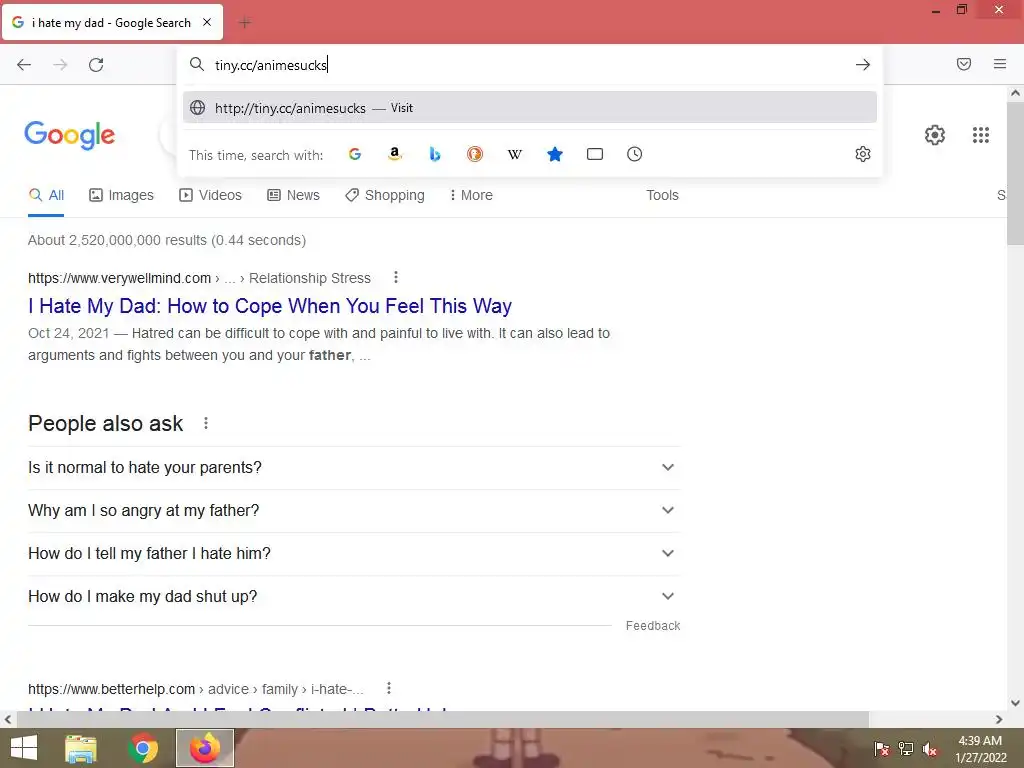Screen dimensions: 1024x768
Task: Search this time with Wikipedia icon
Action: pyautogui.click(x=515, y=154)
